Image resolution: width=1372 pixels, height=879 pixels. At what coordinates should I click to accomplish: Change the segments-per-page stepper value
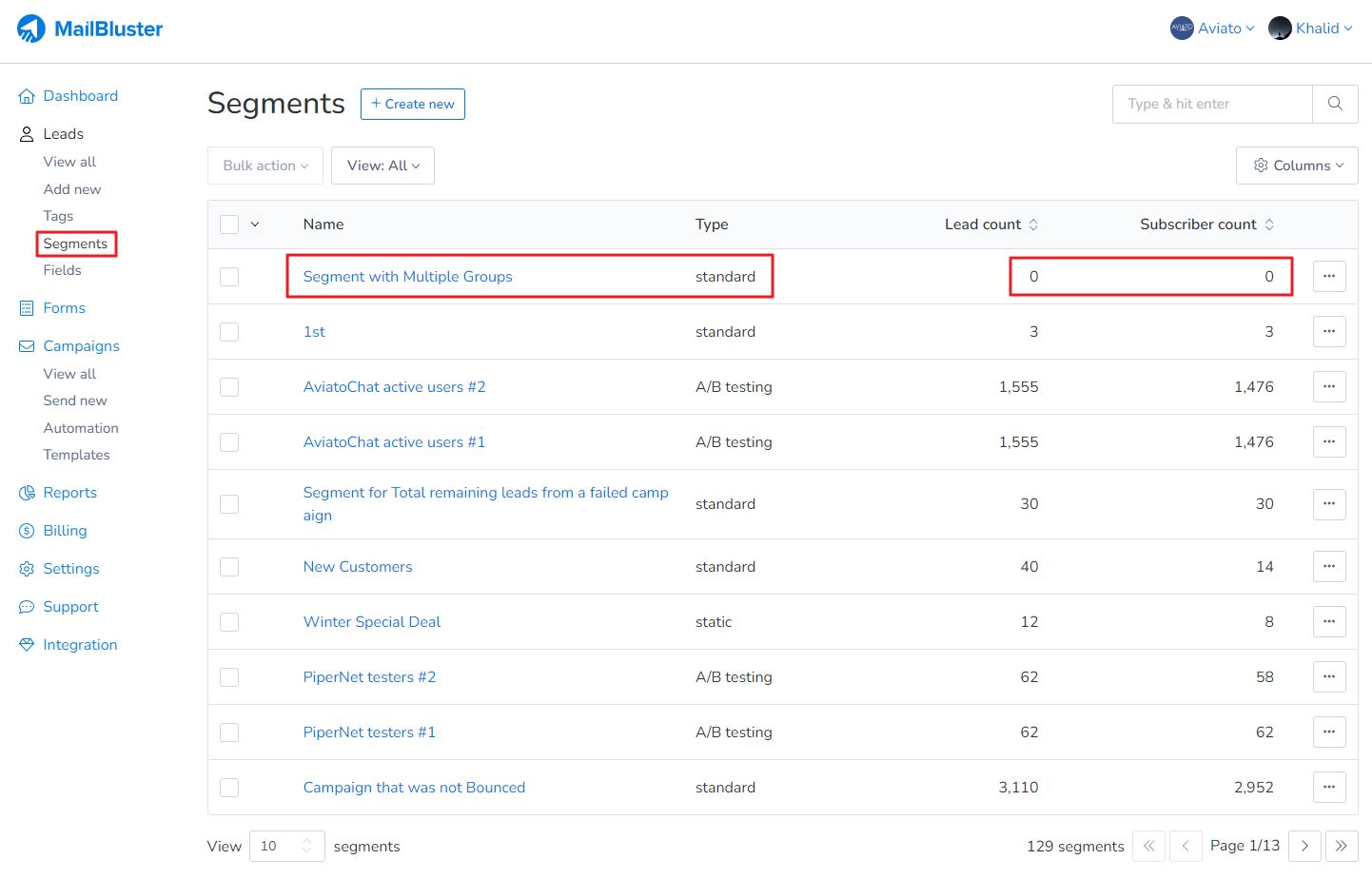(x=306, y=846)
